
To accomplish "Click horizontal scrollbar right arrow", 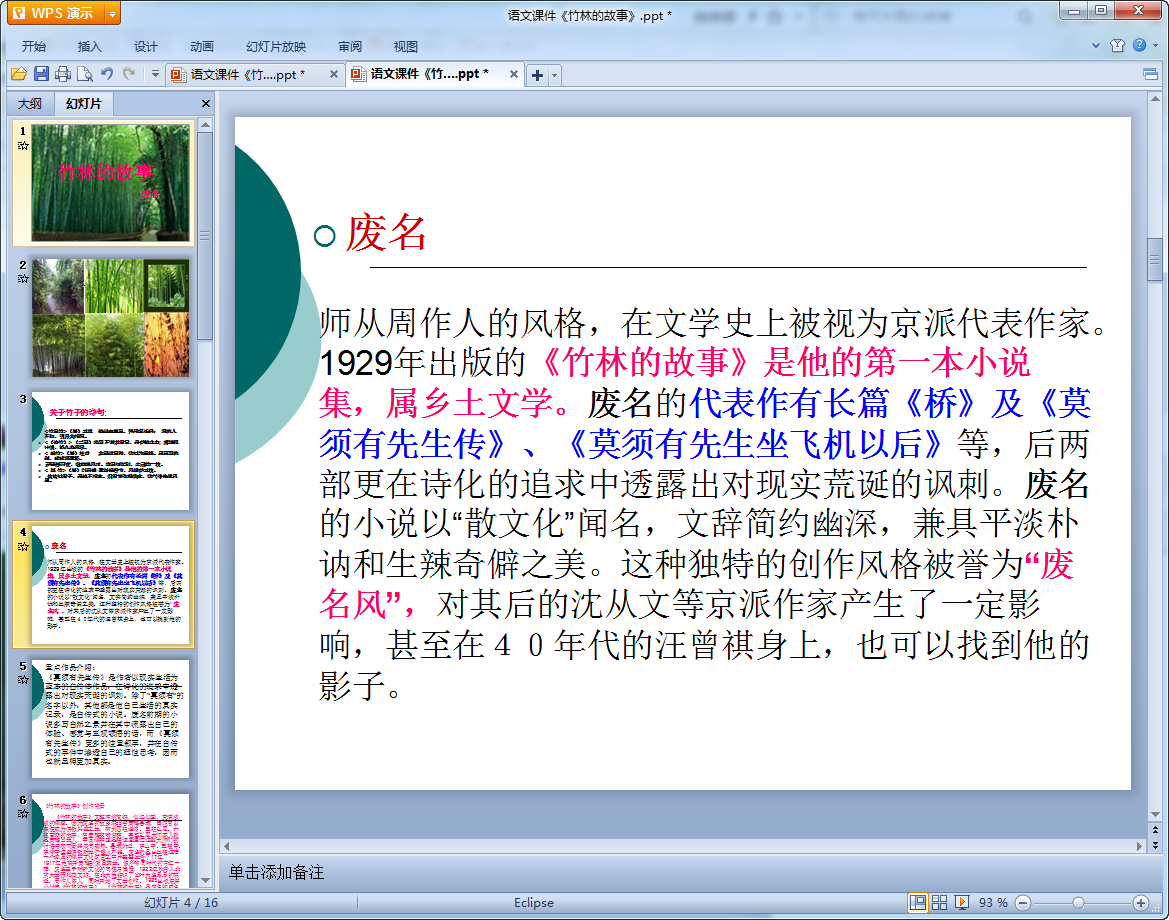I will (1139, 846).
